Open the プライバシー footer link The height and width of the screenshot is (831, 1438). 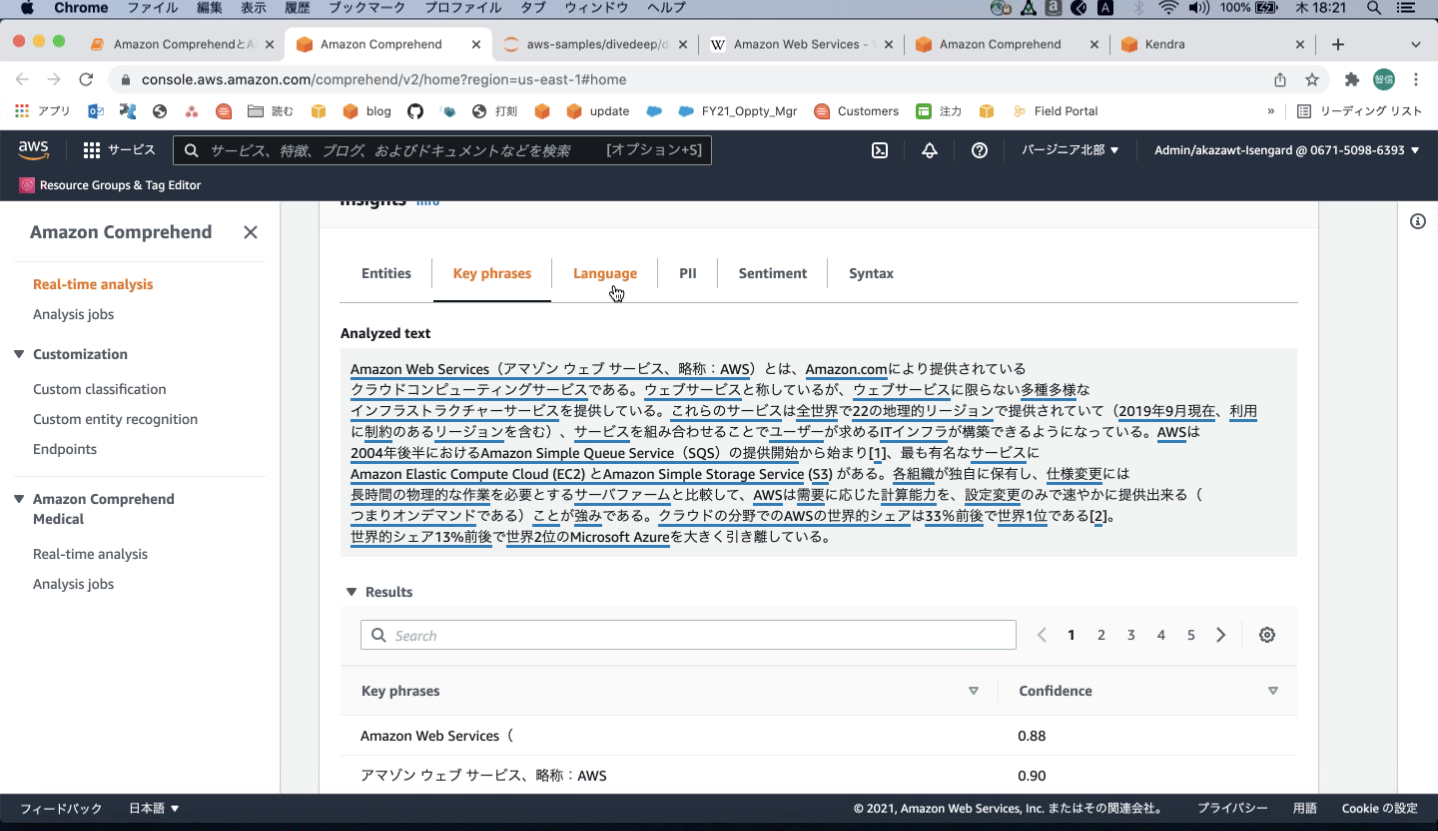click(x=1232, y=808)
